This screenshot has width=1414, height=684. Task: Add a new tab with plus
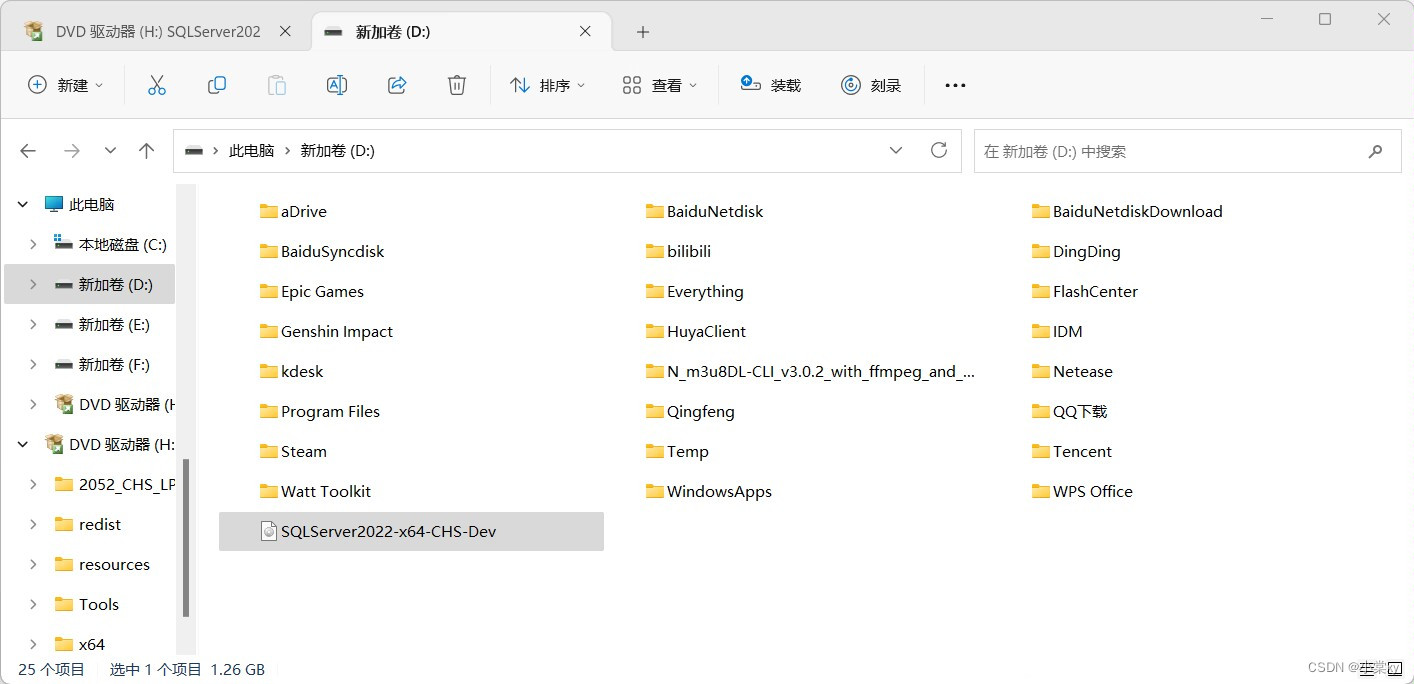[643, 32]
